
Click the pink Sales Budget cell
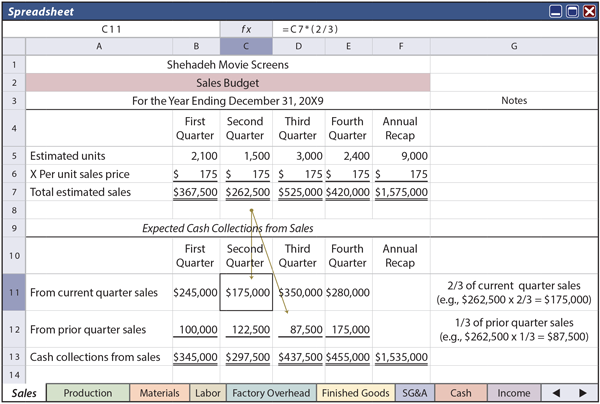click(228, 83)
